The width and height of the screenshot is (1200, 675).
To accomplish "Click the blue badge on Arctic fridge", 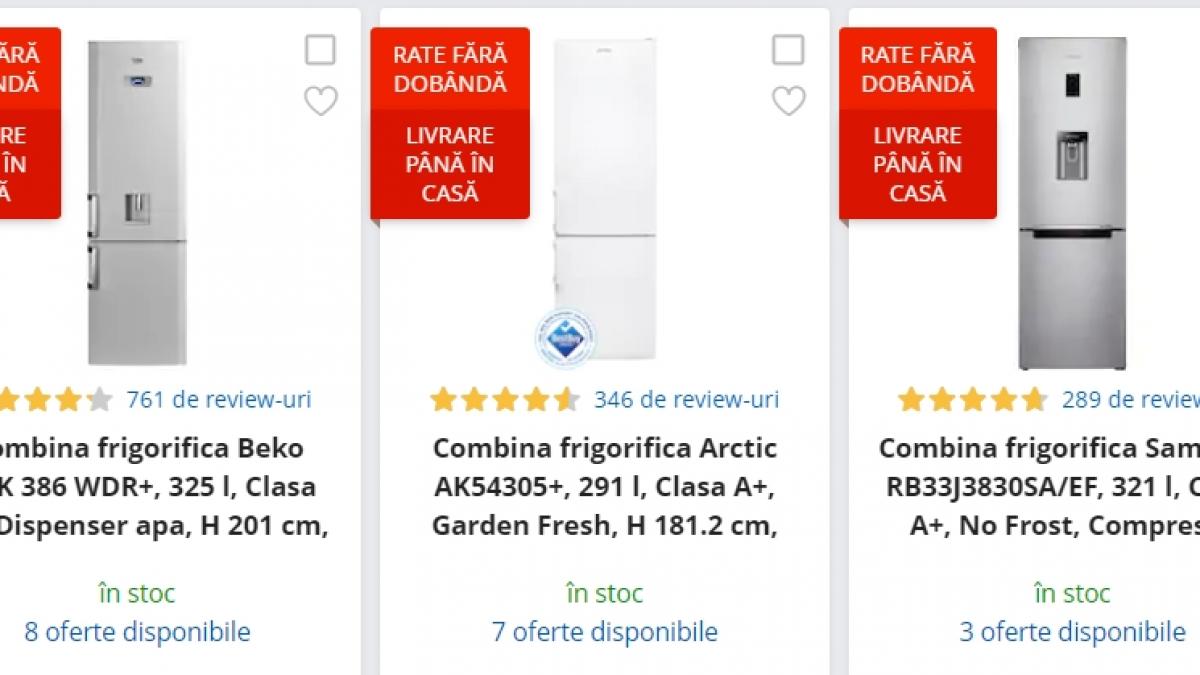I will 564,337.
